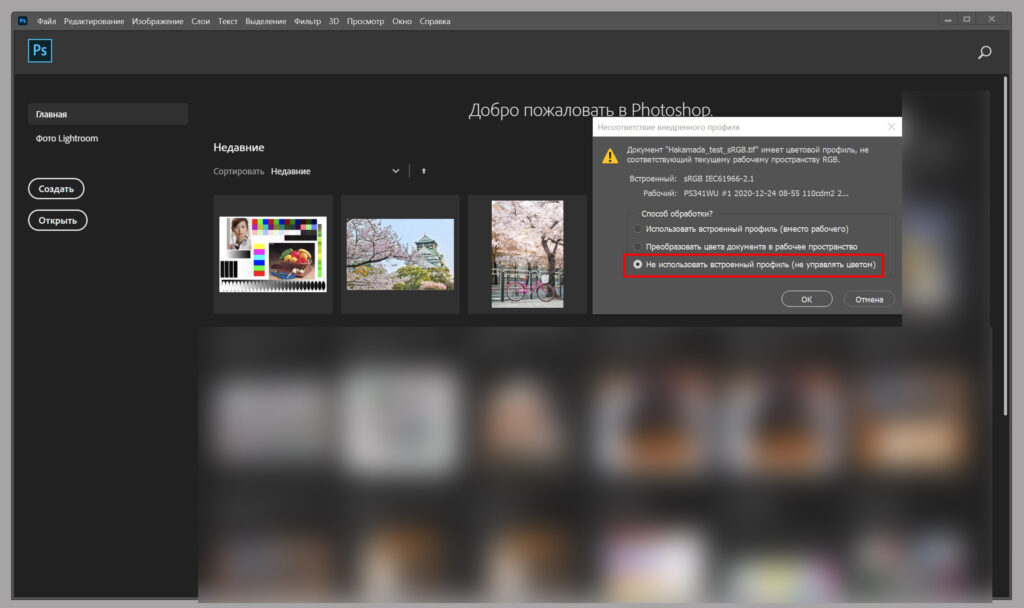
Task: Open the color test chart thumbnail
Action: point(273,254)
